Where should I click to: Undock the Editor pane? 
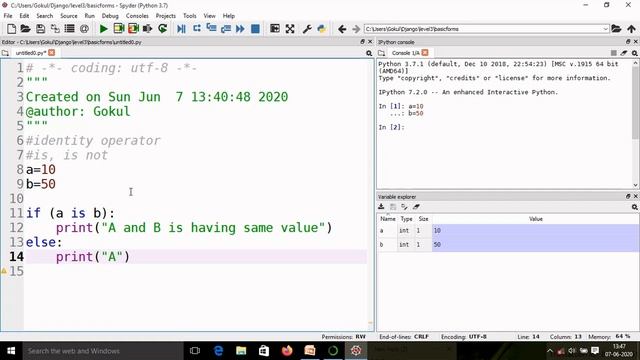tap(362, 42)
